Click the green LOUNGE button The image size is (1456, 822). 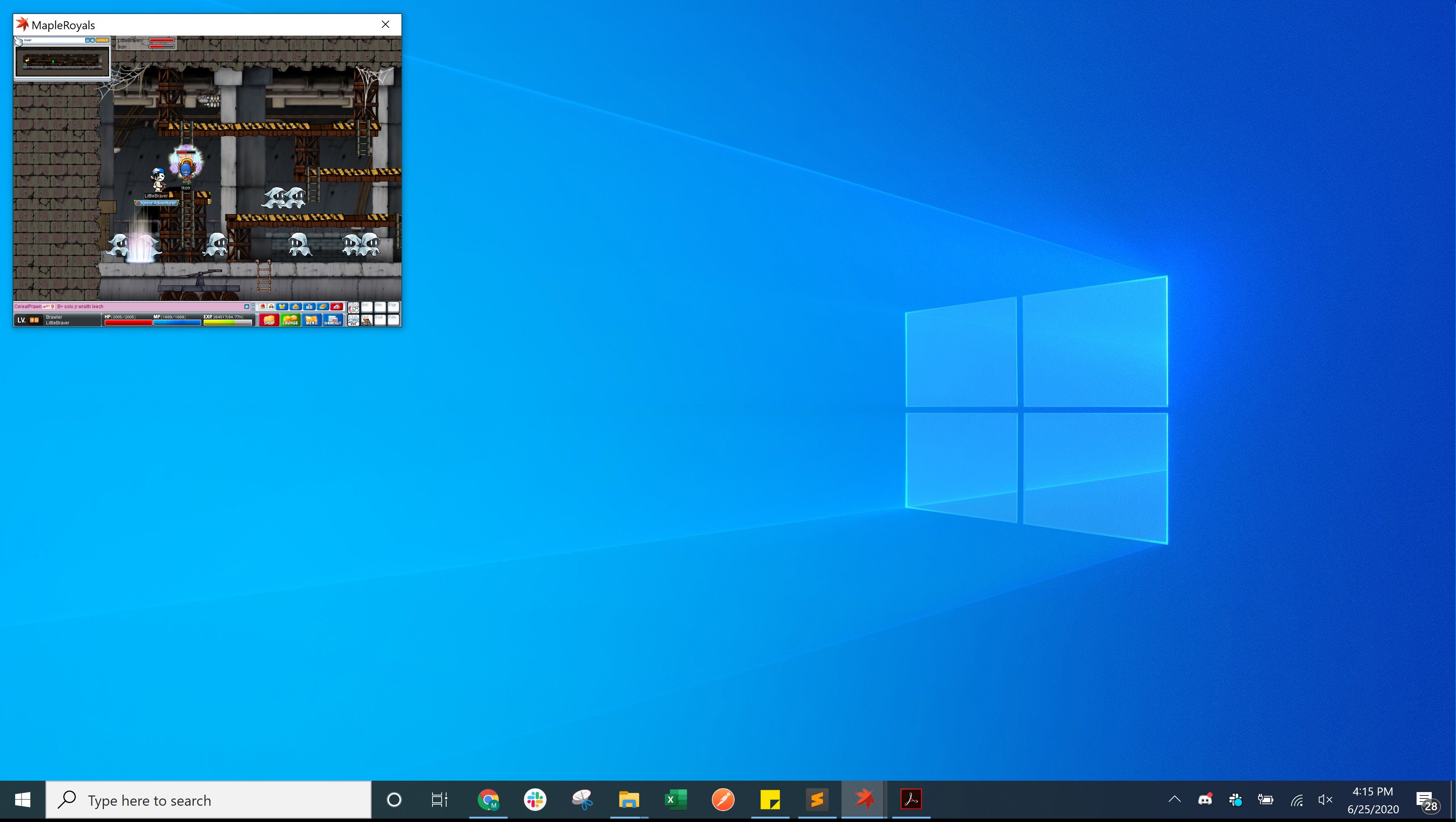click(290, 320)
